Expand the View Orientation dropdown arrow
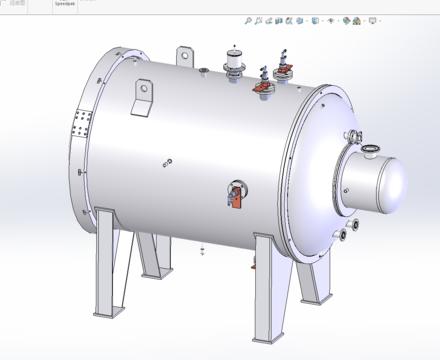Screen dimensions: 440x360 coord(307,21)
